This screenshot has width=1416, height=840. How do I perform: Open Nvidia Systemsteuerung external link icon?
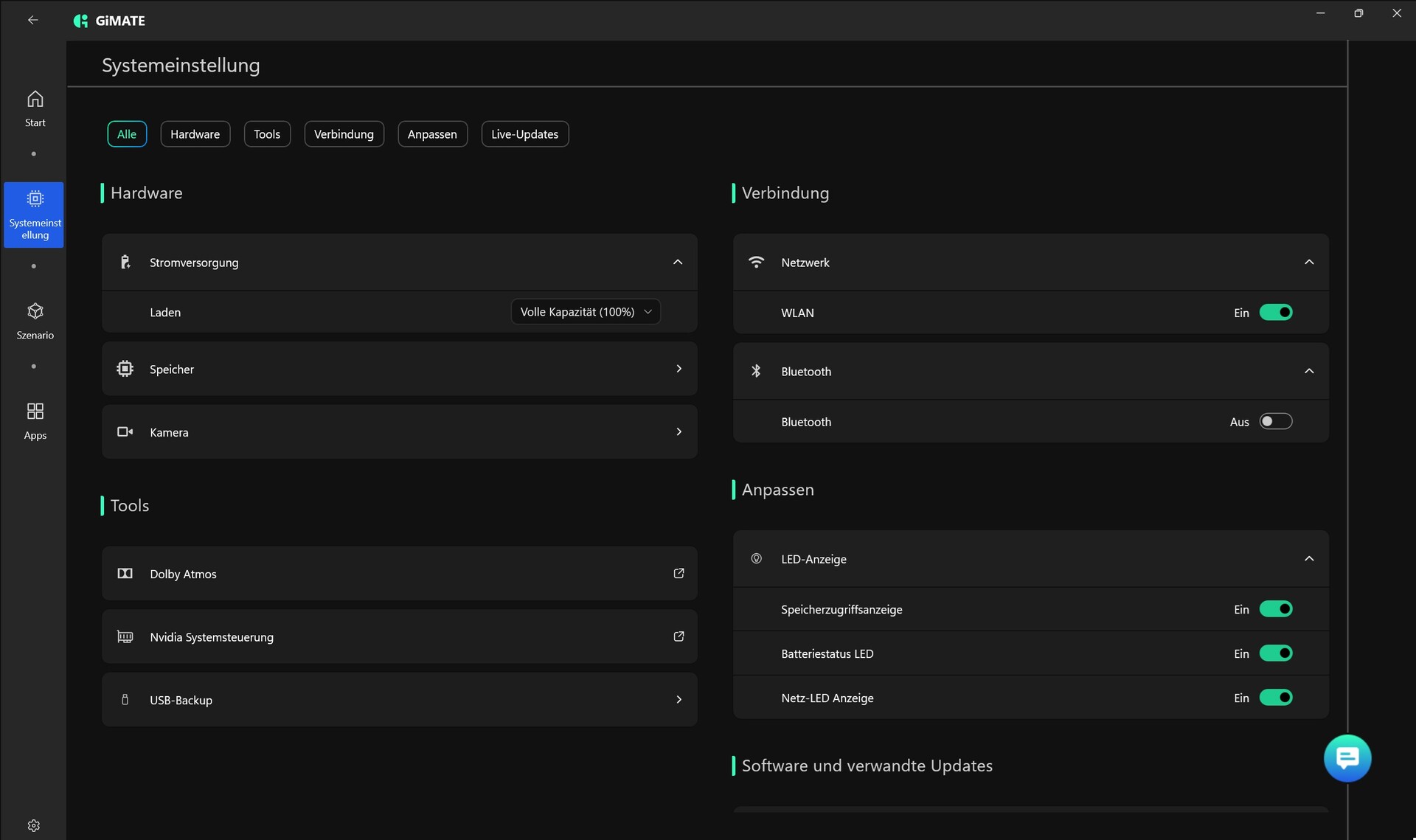pos(678,636)
